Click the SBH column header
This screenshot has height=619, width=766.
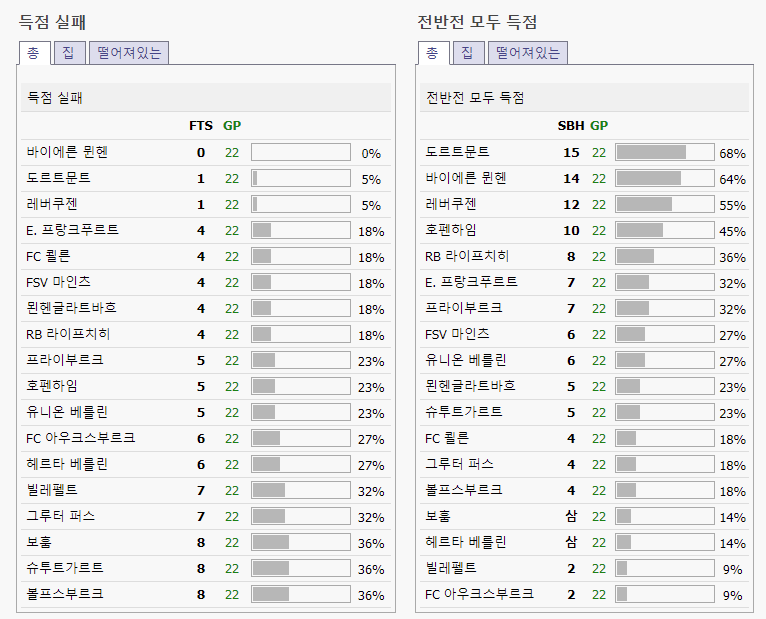click(x=569, y=126)
